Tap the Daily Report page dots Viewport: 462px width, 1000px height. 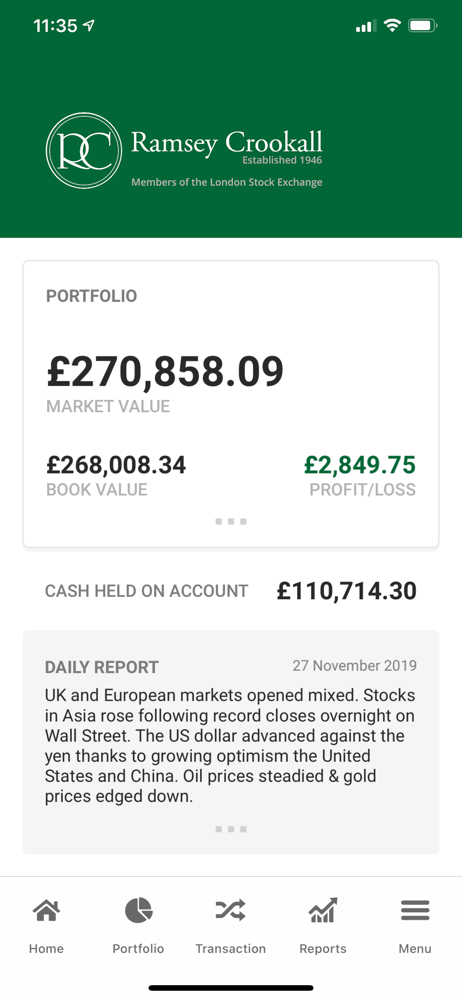pos(231,829)
